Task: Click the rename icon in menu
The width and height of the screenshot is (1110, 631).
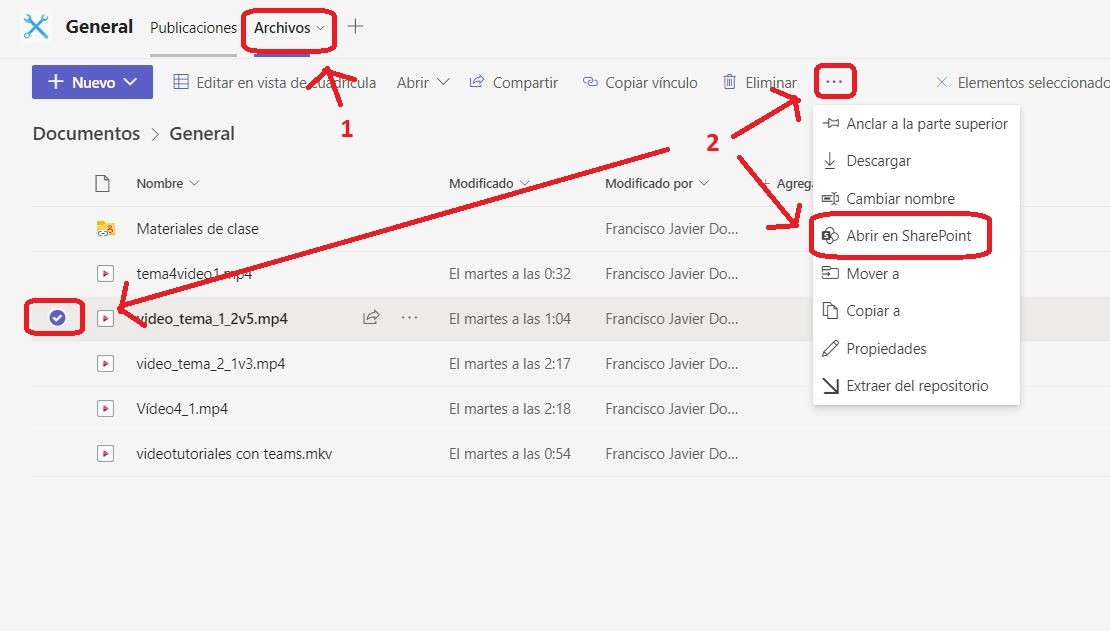Action: pos(830,199)
